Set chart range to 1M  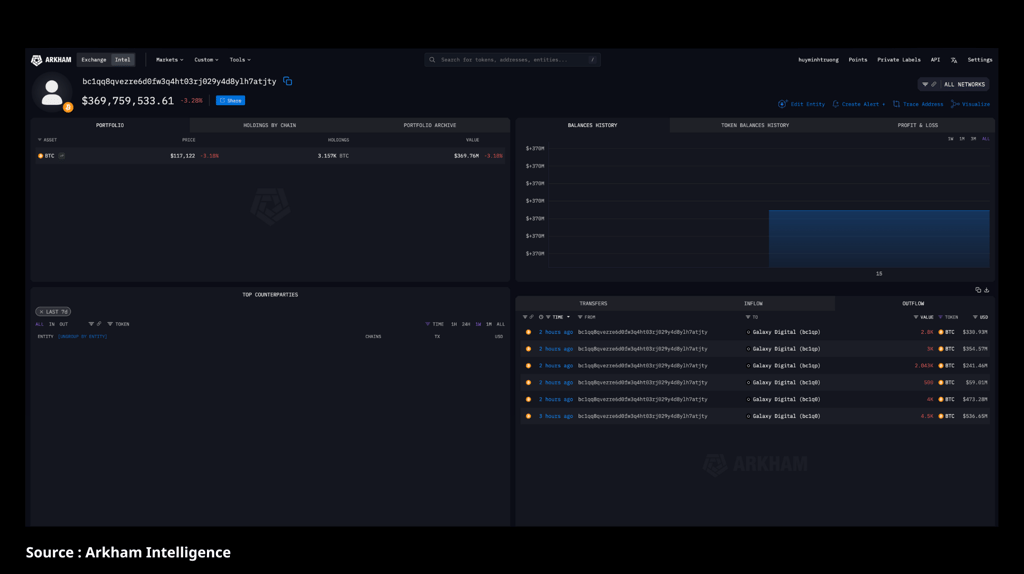tap(961, 139)
